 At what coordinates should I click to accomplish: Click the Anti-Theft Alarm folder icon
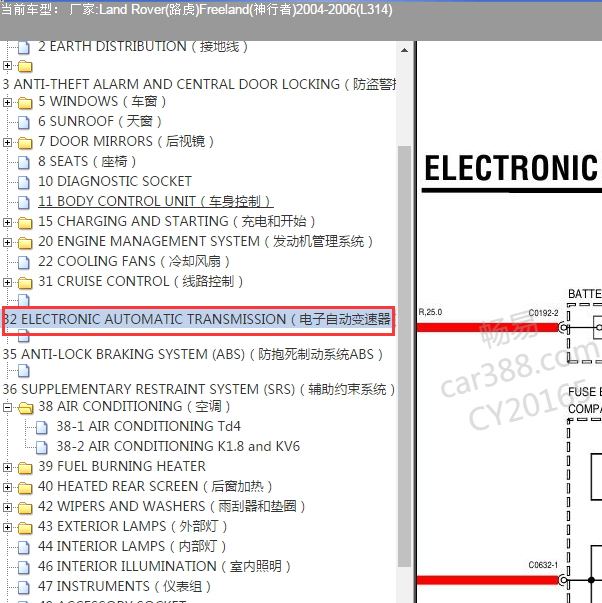coord(25,66)
